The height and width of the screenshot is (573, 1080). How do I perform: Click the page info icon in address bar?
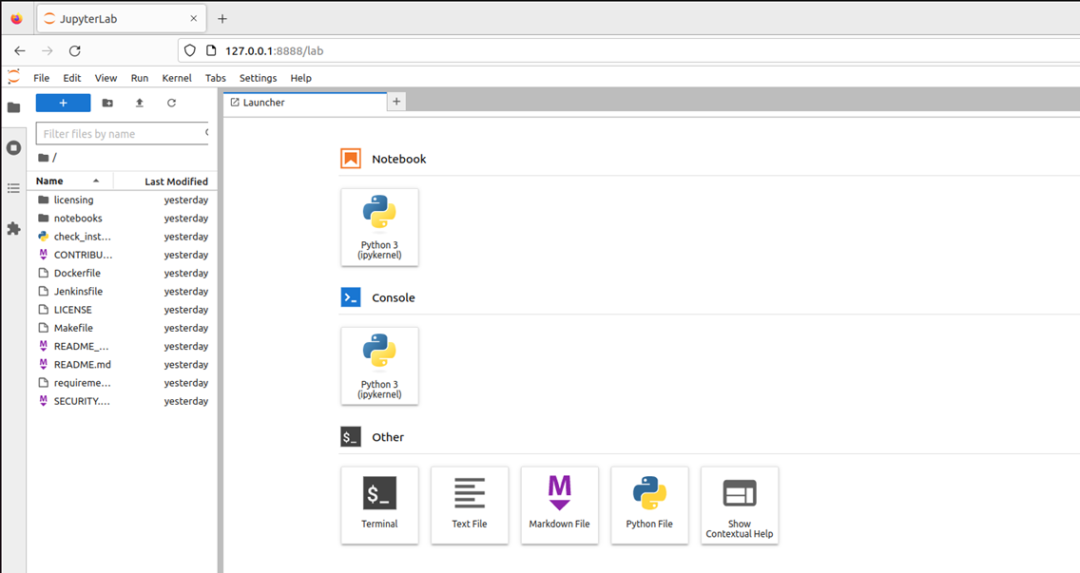click(211, 50)
